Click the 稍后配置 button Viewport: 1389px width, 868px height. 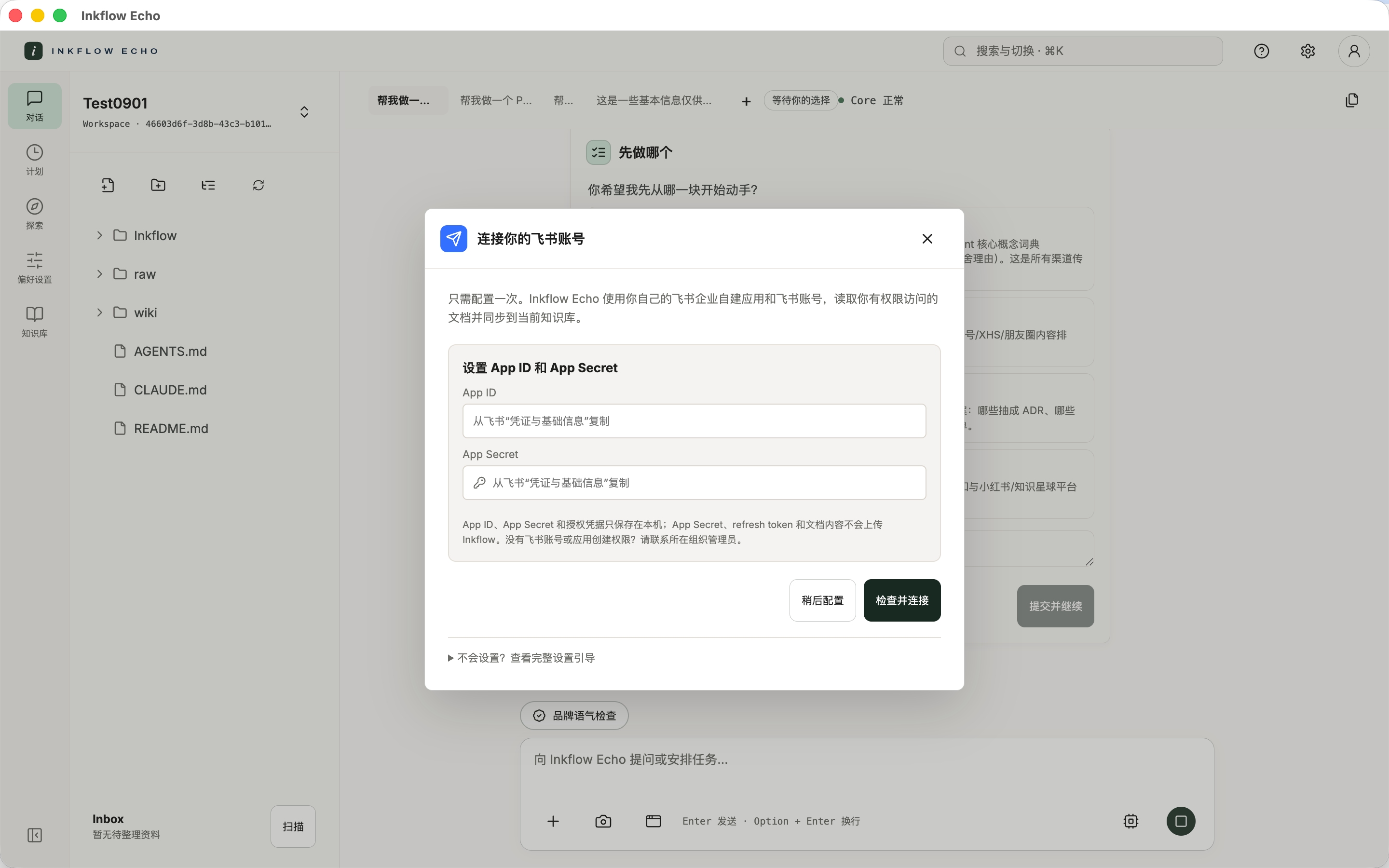tap(822, 600)
